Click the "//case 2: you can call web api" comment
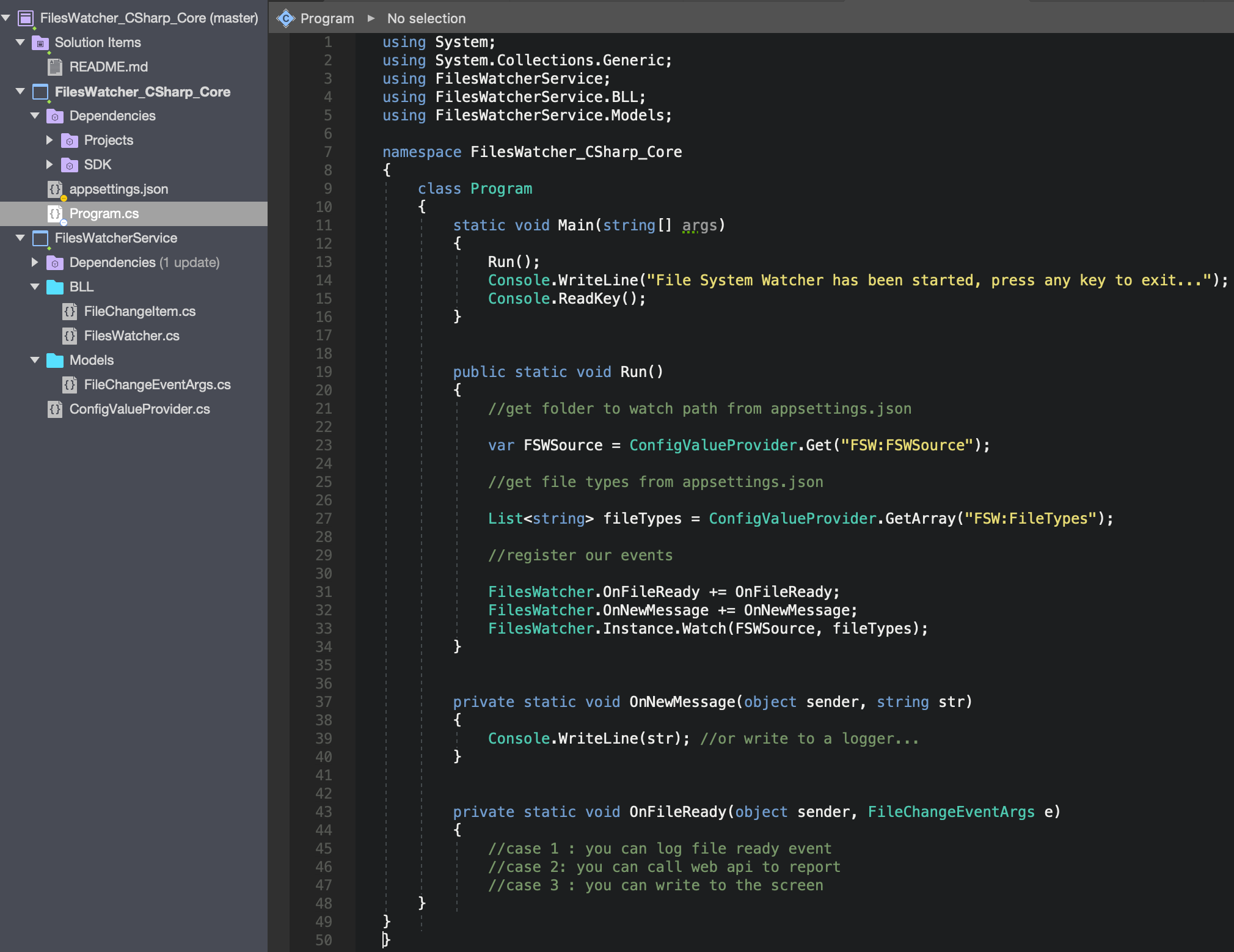Screen dimensions: 1234x952 click(x=664, y=867)
